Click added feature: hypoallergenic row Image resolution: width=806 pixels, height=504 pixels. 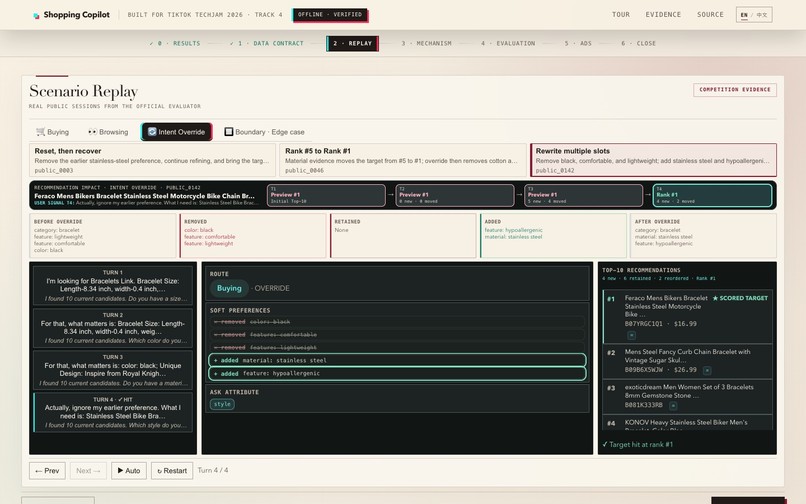tap(397, 373)
